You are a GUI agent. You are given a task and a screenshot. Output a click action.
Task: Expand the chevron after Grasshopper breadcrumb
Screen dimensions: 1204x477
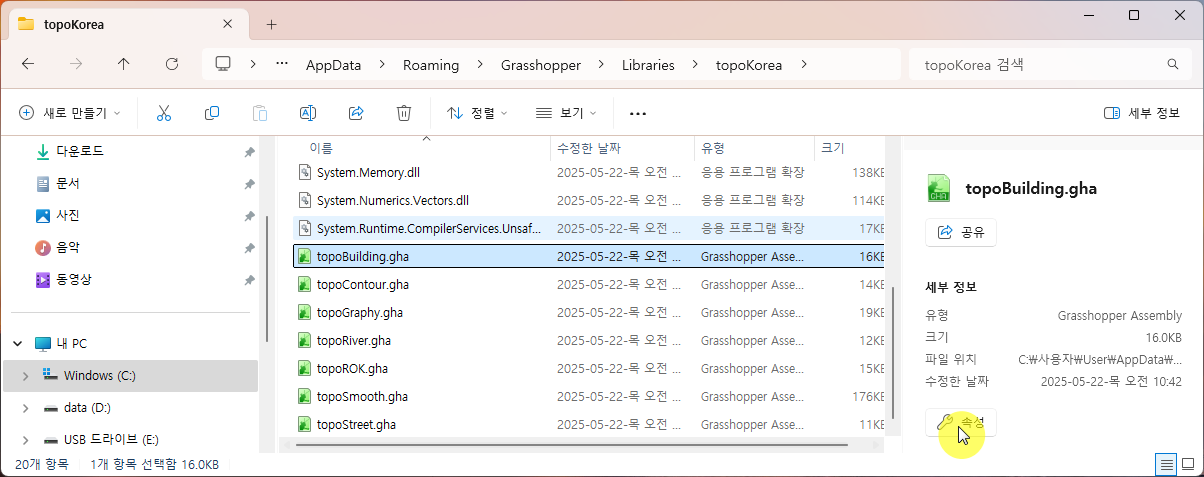[601, 64]
